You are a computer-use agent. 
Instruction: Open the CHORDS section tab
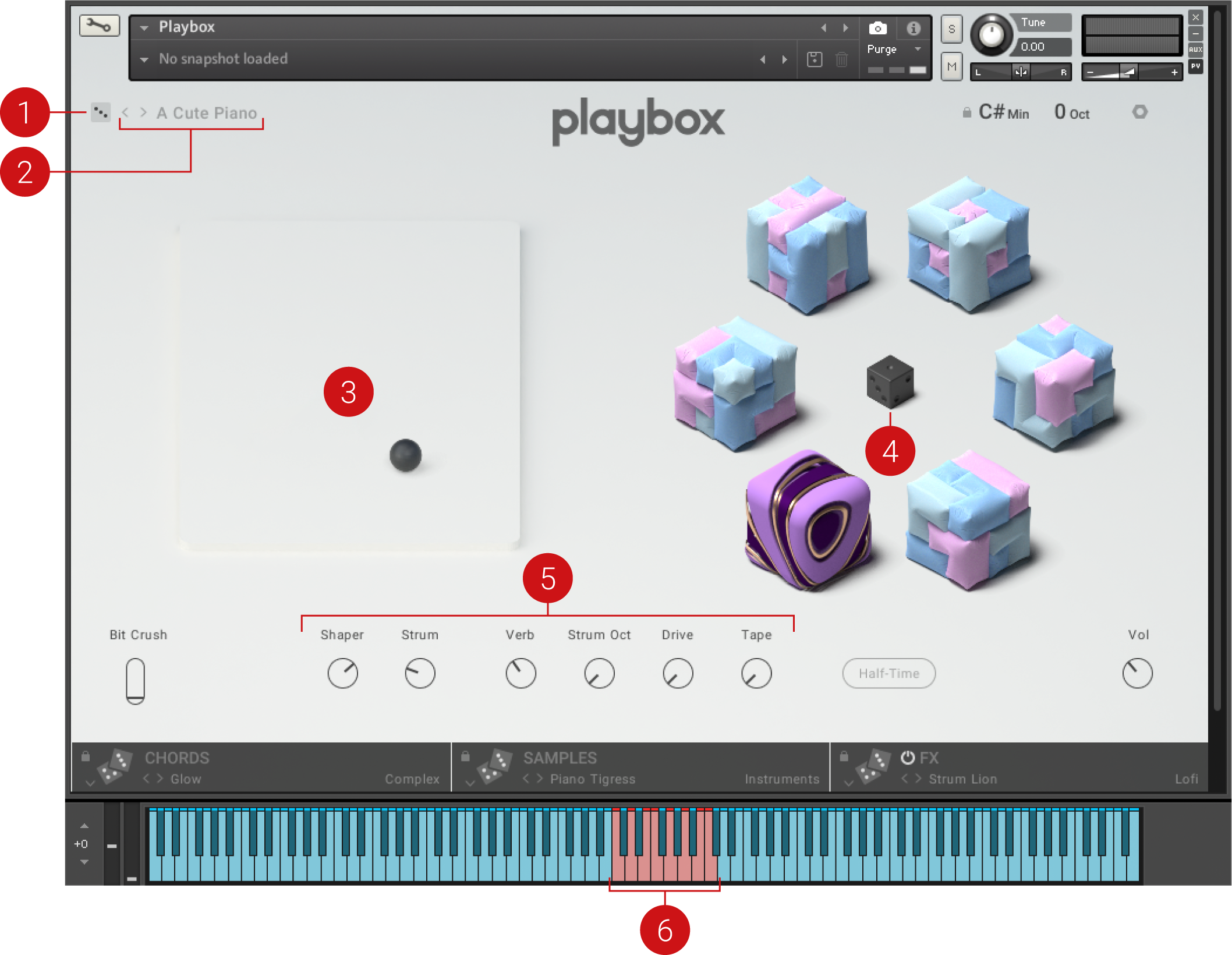[177, 758]
